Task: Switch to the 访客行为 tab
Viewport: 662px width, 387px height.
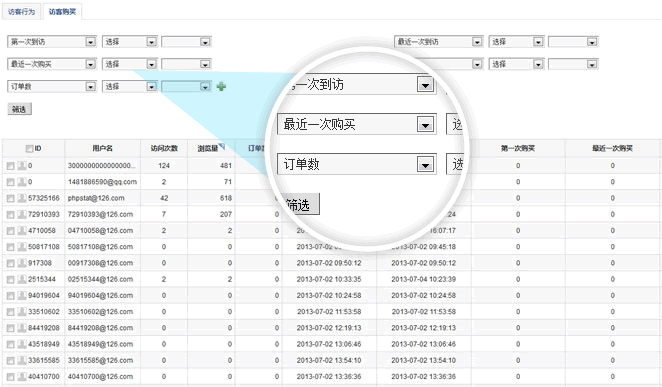Action: point(21,12)
